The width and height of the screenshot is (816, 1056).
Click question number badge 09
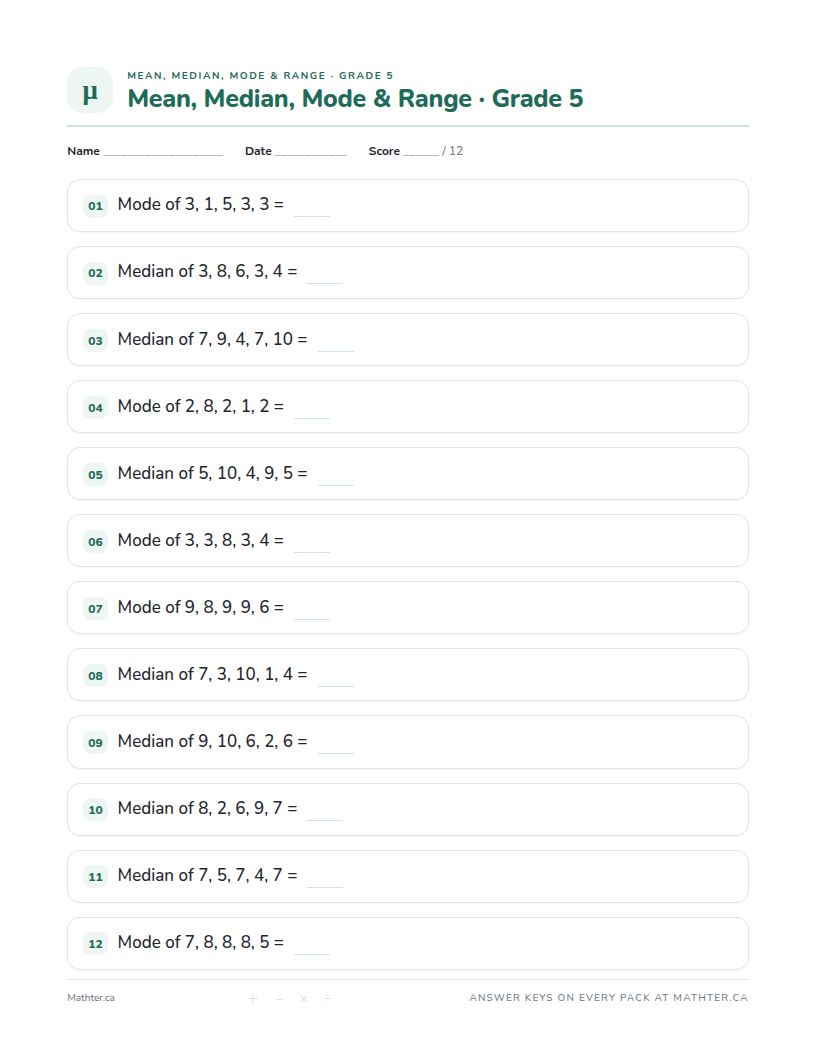tap(96, 742)
